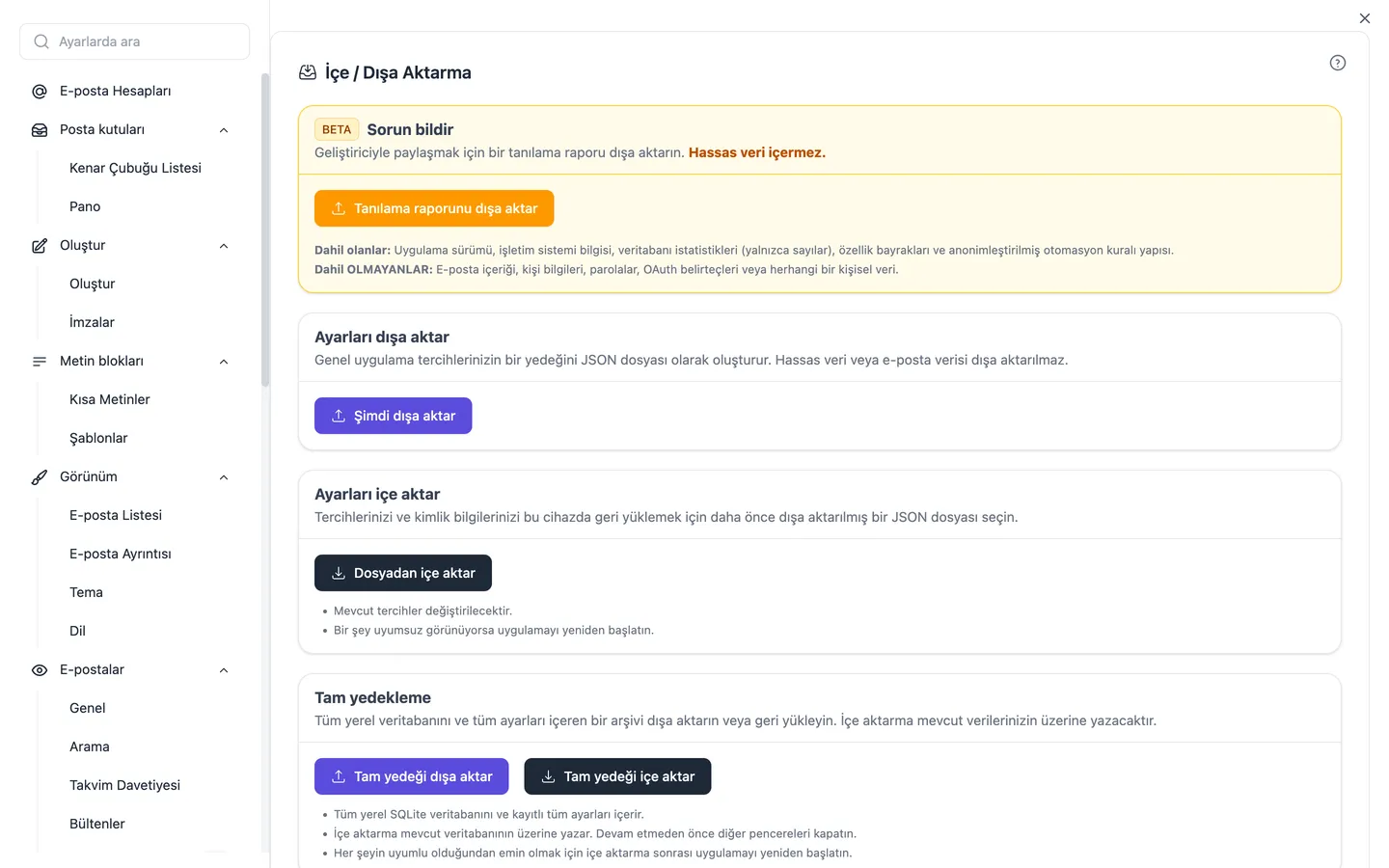Screen dimensions: 1389x868
Task: Close the settings window
Action: click(x=1364, y=18)
